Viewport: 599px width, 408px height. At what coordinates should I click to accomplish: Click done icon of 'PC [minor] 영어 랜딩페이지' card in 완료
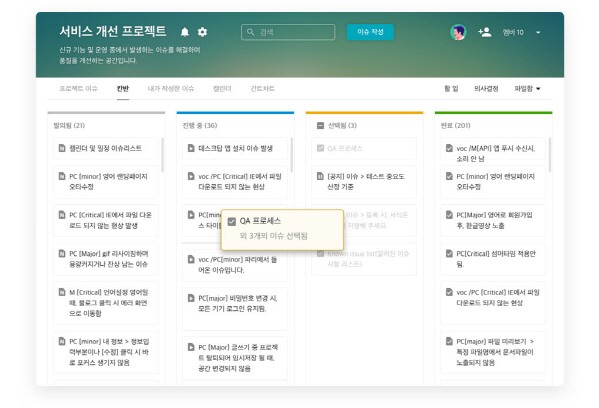coord(449,176)
